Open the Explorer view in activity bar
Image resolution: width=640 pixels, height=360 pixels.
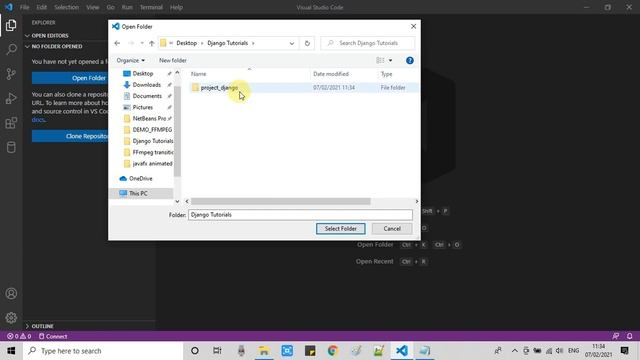[11, 25]
